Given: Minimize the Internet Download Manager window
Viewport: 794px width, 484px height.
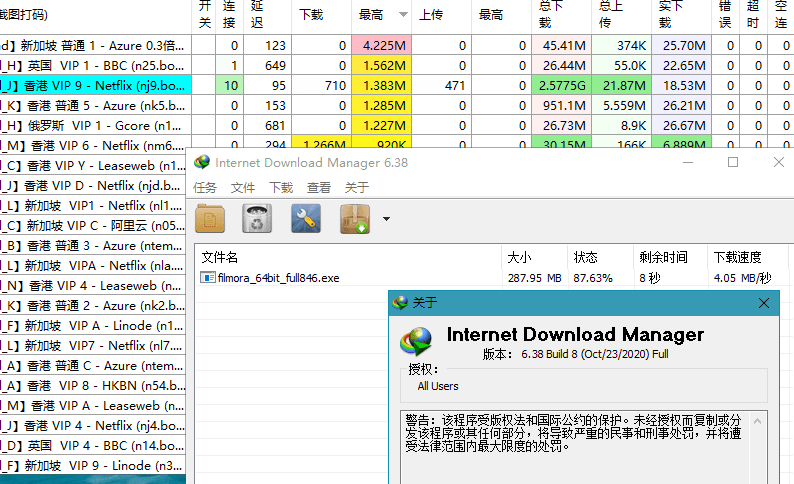Looking at the screenshot, I should pyautogui.click(x=688, y=163).
